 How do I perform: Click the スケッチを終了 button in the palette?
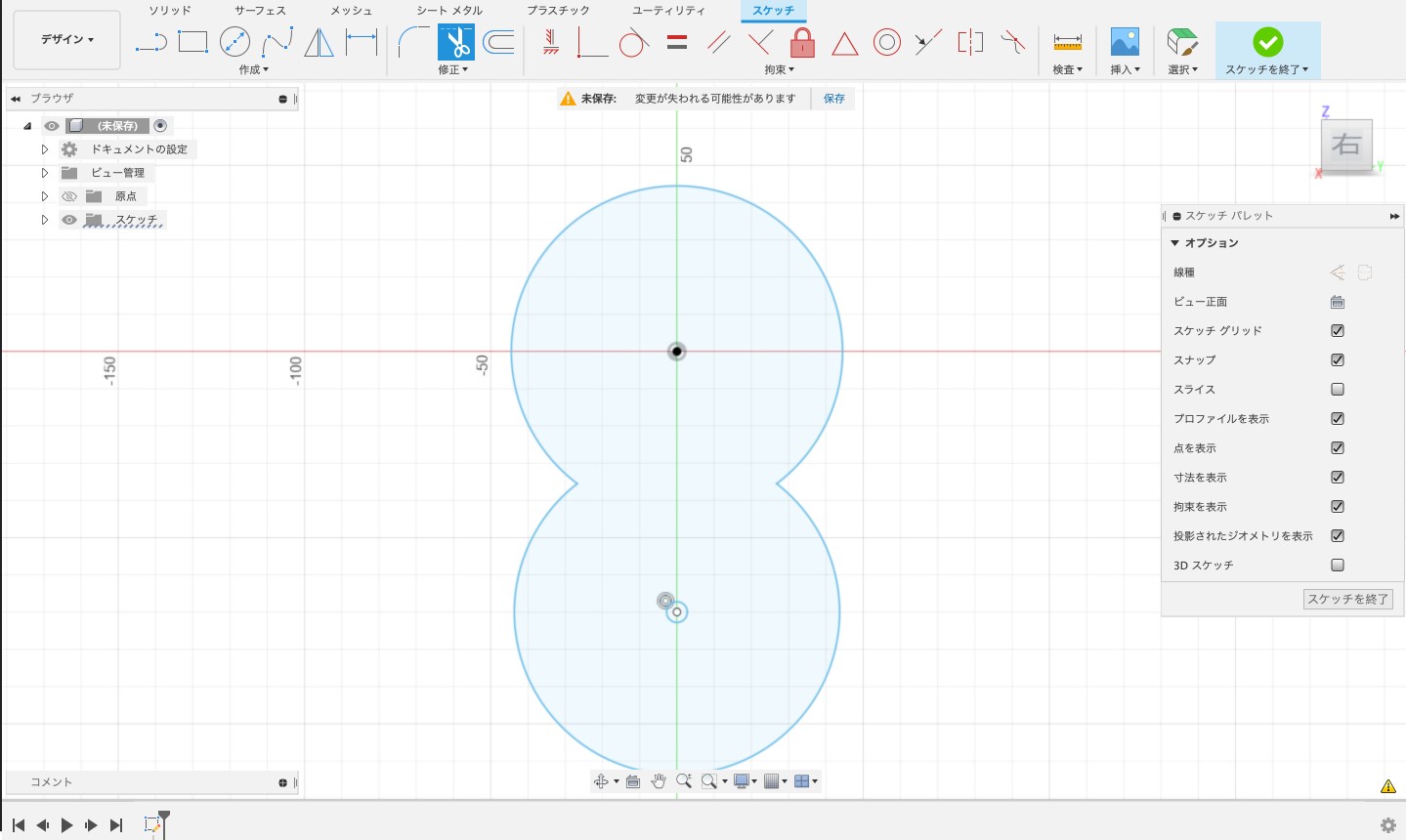[1347, 599]
